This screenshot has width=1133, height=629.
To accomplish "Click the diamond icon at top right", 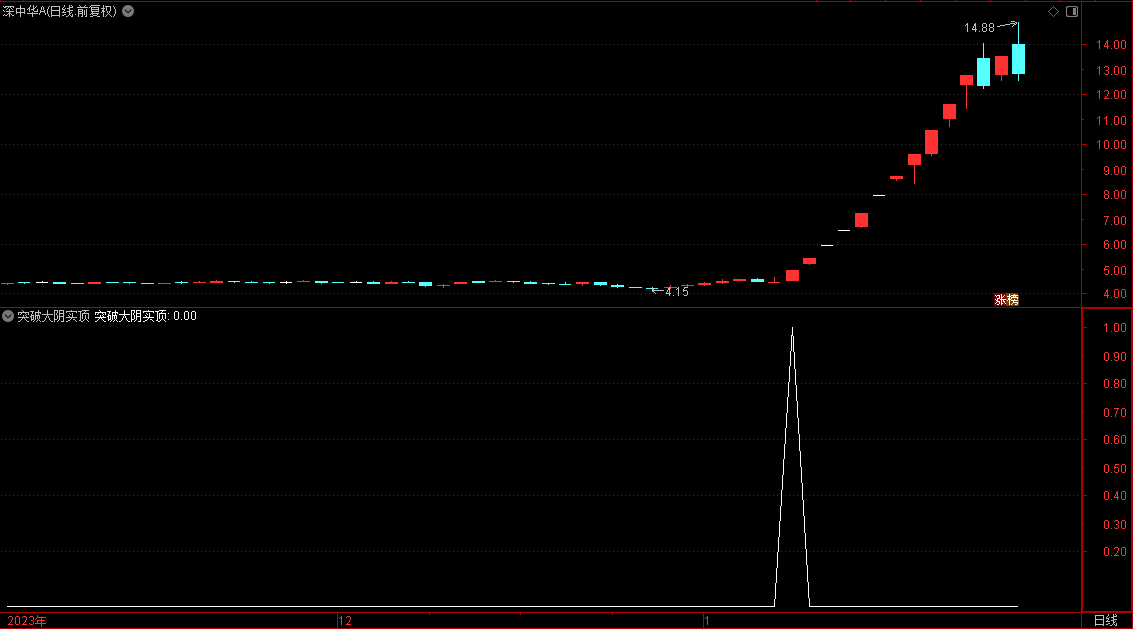I will click(1054, 11).
